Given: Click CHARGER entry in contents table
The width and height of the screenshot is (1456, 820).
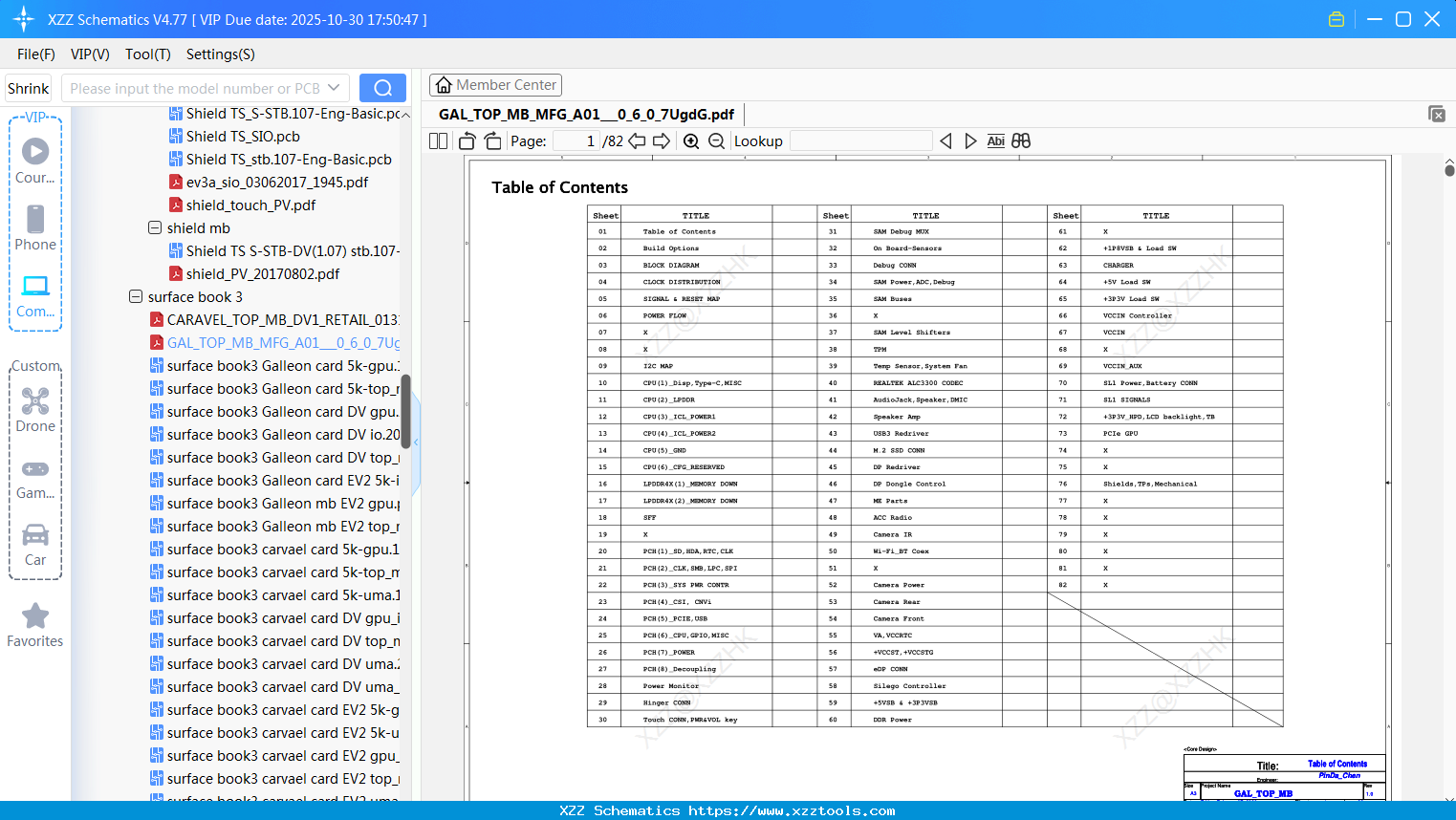Looking at the screenshot, I should 1118,266.
